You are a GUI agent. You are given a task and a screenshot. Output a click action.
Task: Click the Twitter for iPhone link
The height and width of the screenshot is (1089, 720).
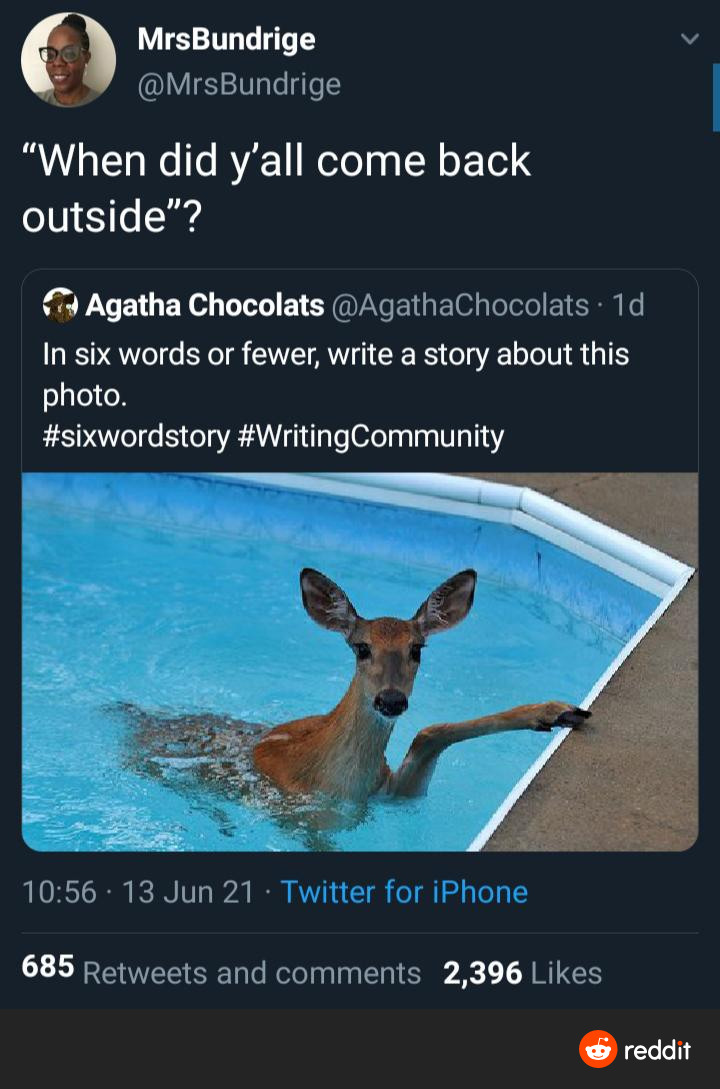tap(404, 891)
